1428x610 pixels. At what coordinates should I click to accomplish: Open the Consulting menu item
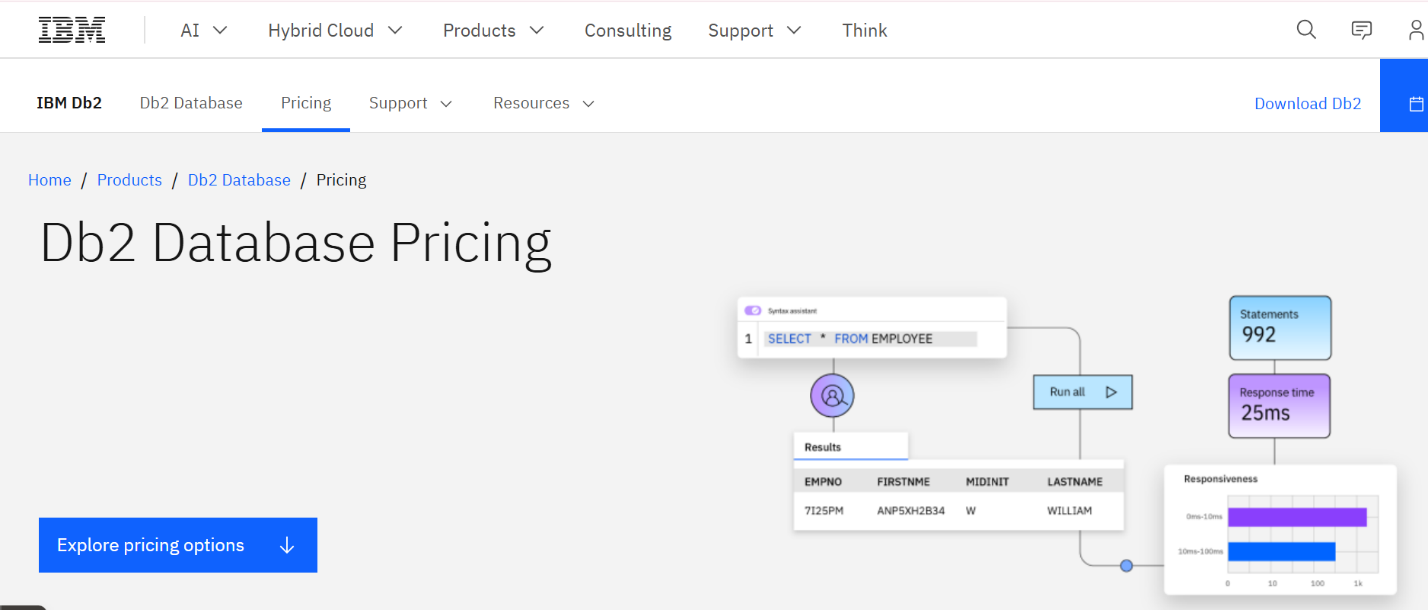click(x=628, y=30)
